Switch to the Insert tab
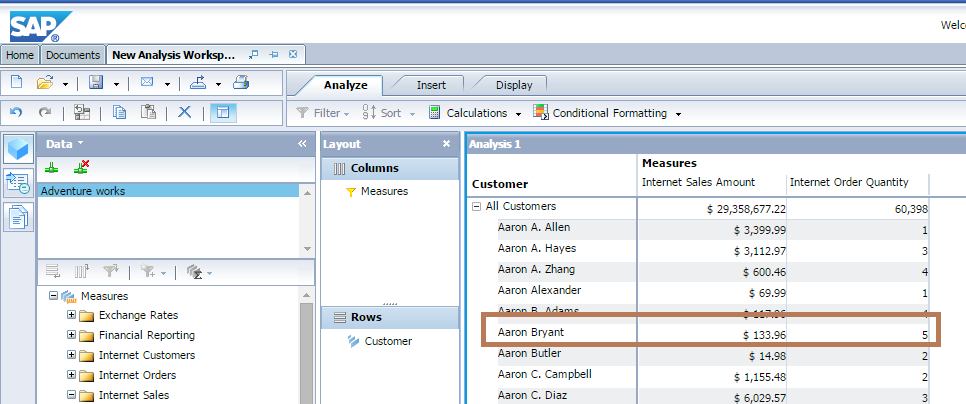Viewport: 966px width, 404px height. pos(431,85)
